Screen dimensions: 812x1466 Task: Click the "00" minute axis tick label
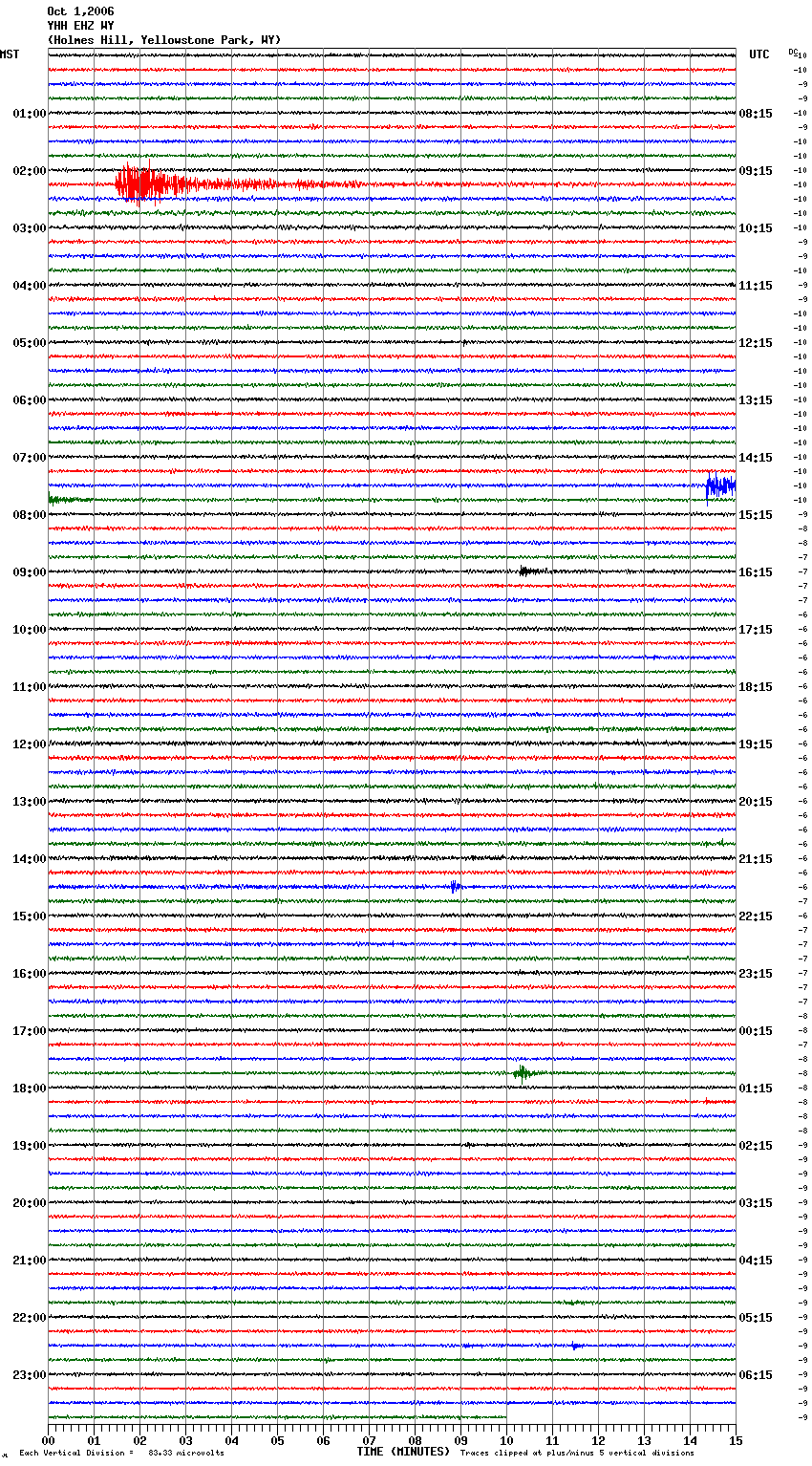(x=48, y=1440)
